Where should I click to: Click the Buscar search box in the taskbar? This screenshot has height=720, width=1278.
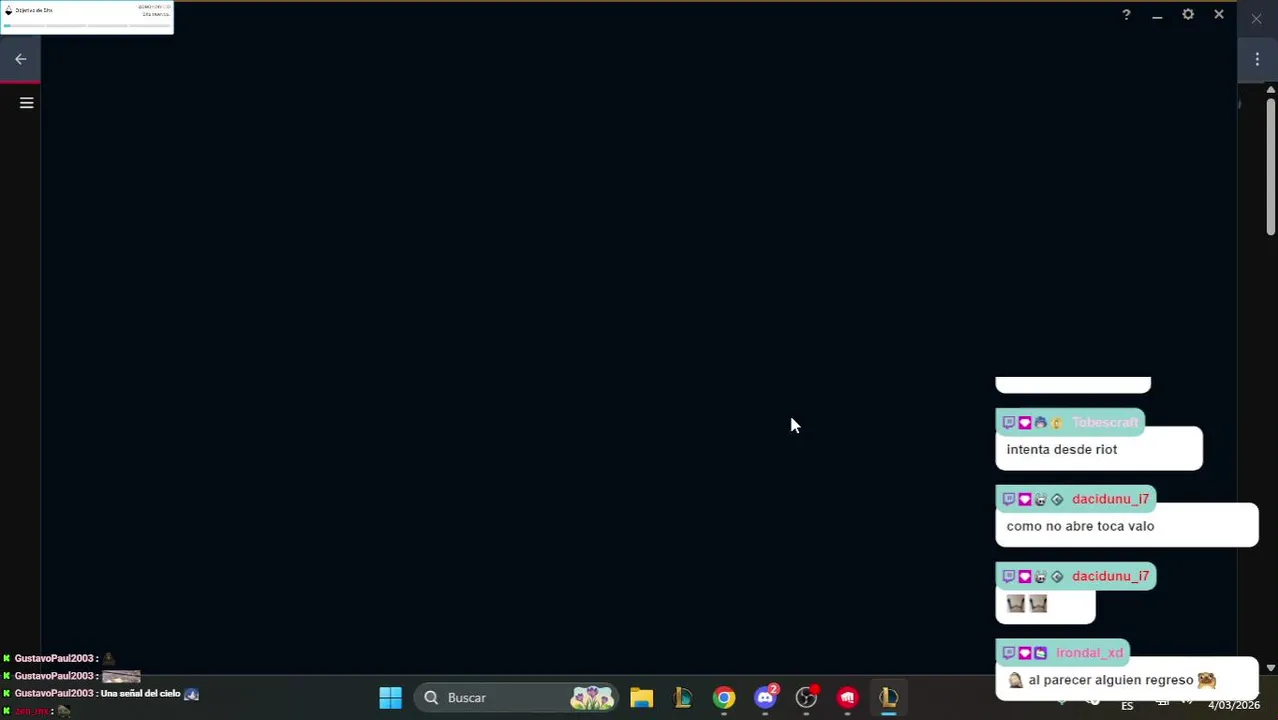click(516, 698)
